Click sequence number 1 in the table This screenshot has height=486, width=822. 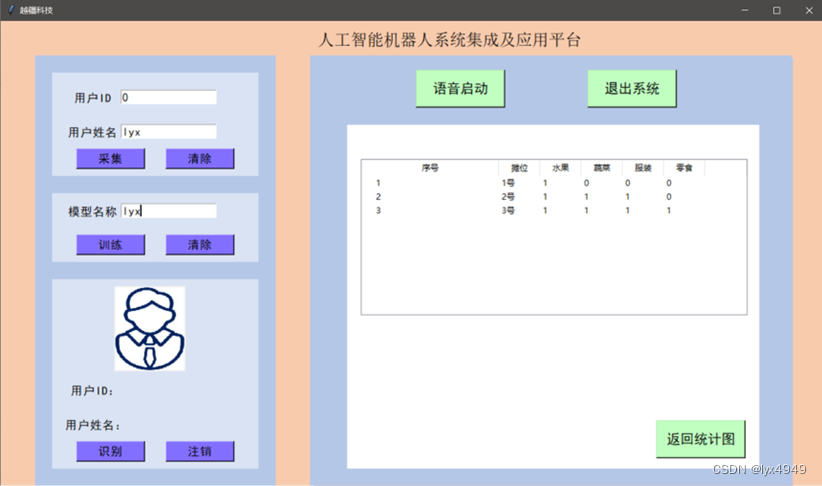pos(378,183)
